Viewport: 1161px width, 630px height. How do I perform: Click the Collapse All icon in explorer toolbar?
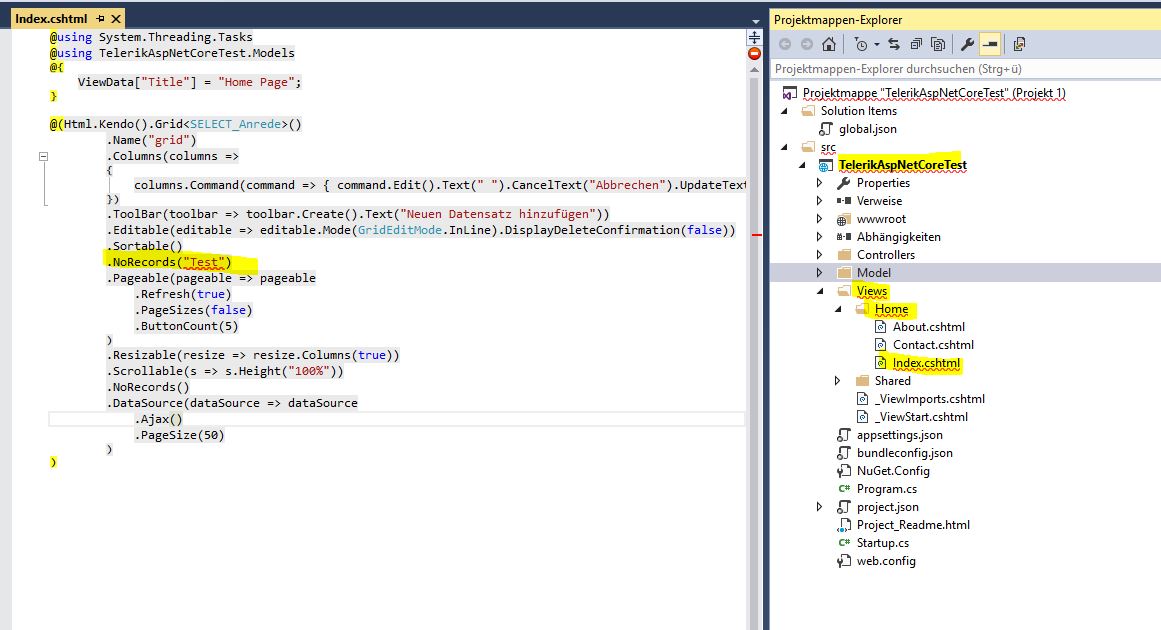click(915, 44)
